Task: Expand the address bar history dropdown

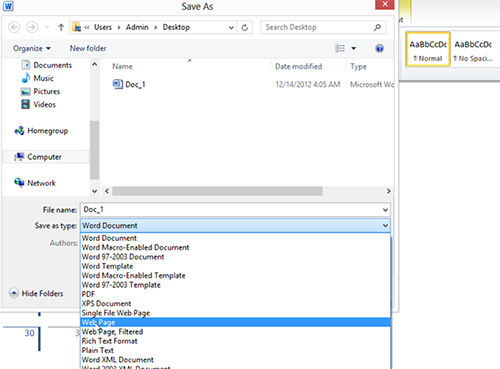Action: [231, 27]
